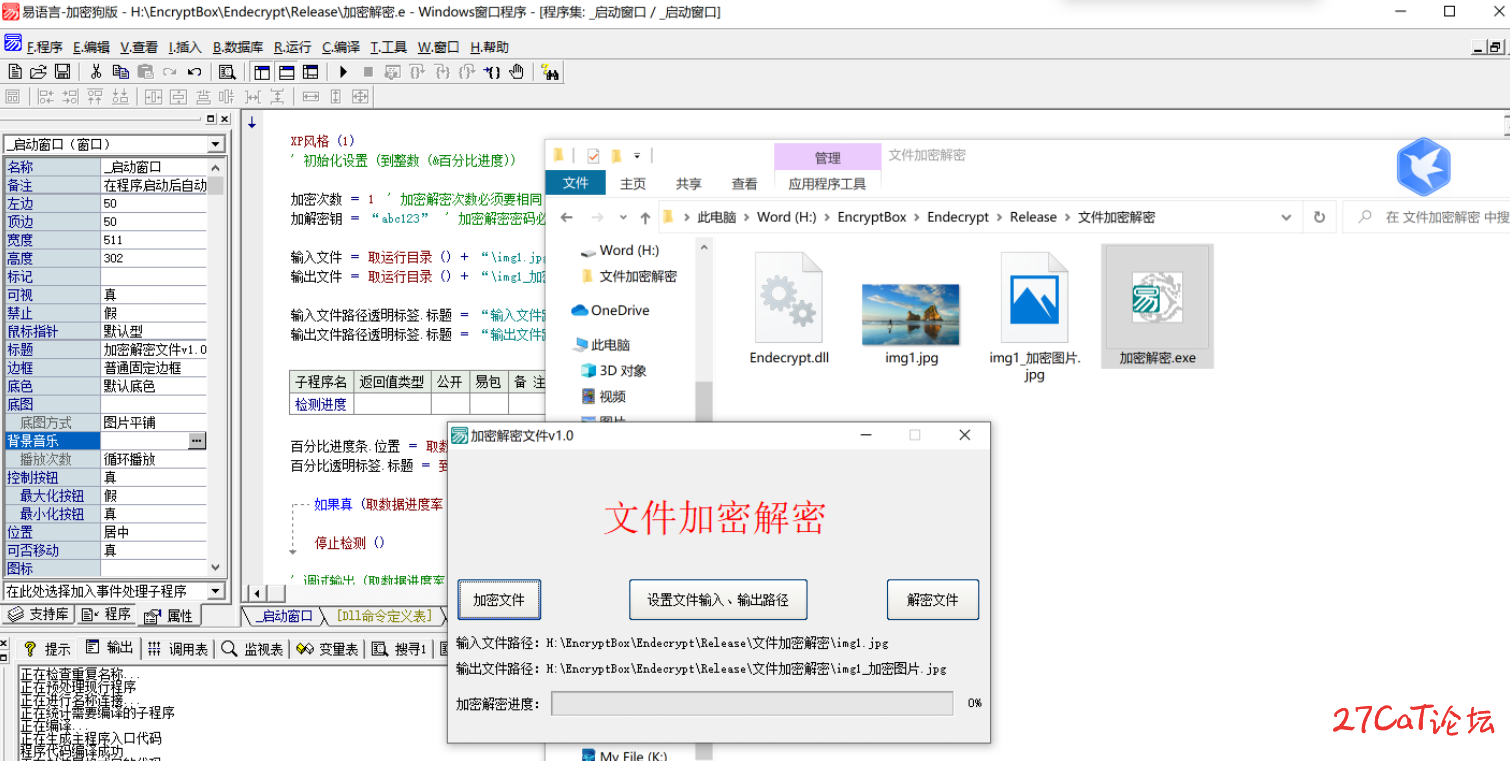Switch to the 属性 tab
Screen dimensions: 1510x761
[x=168, y=615]
